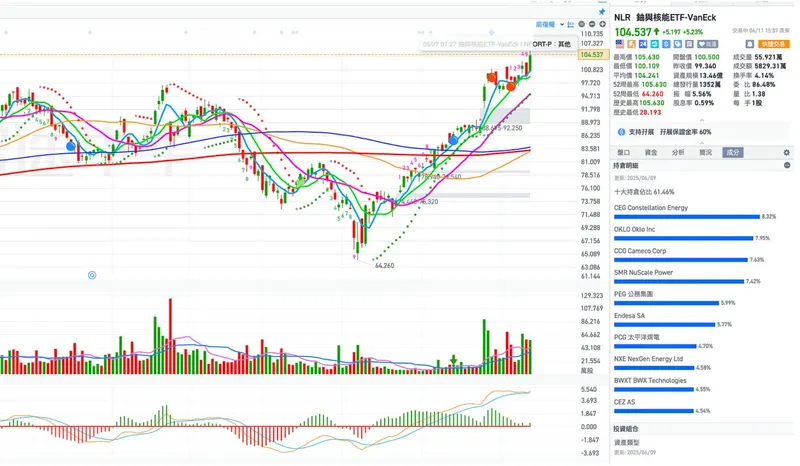Viewport: 800px width, 466px height.
Task: Click the blue pin icon above chart
Action: point(602,11)
